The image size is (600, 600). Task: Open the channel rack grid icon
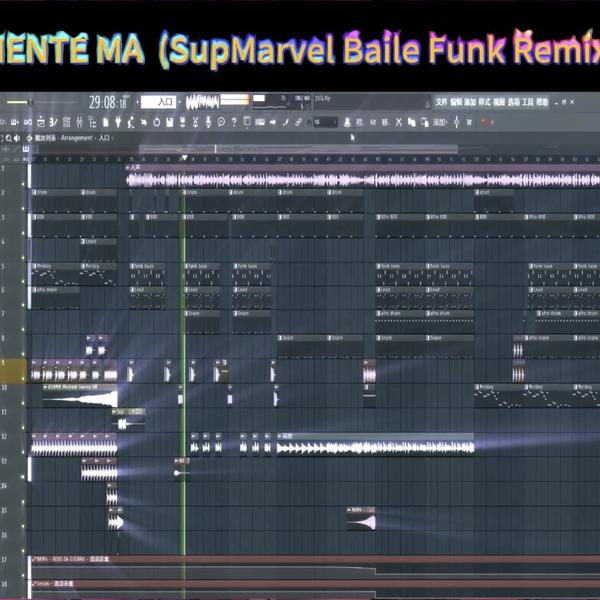click(66, 122)
